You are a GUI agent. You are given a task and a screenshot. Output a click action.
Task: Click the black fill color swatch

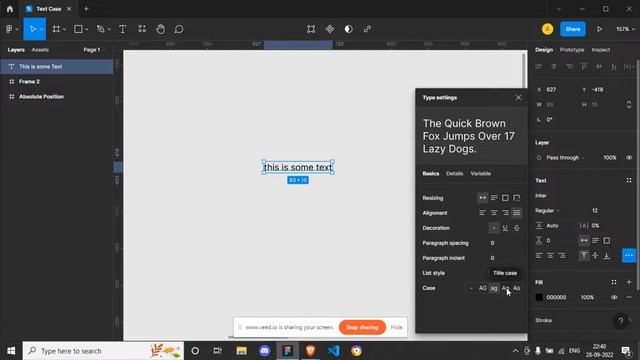pyautogui.click(x=539, y=298)
